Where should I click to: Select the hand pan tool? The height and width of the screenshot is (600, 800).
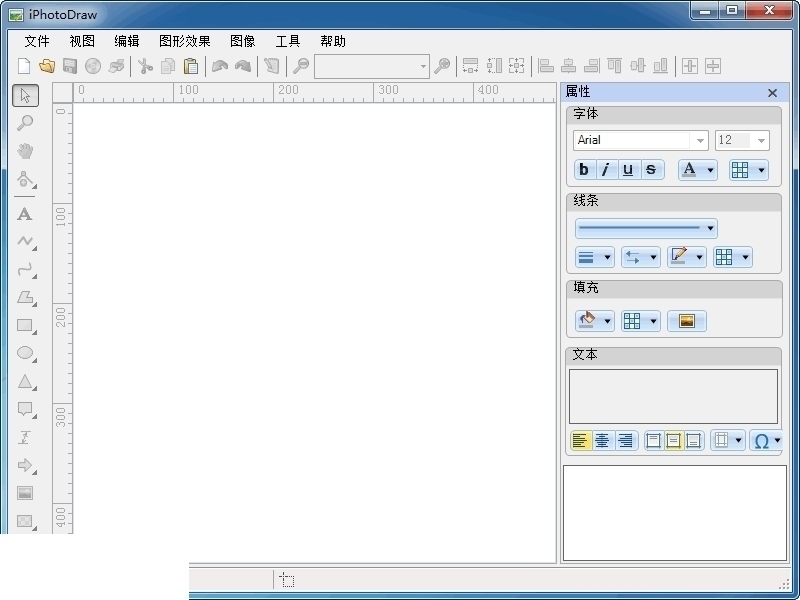pyautogui.click(x=26, y=151)
